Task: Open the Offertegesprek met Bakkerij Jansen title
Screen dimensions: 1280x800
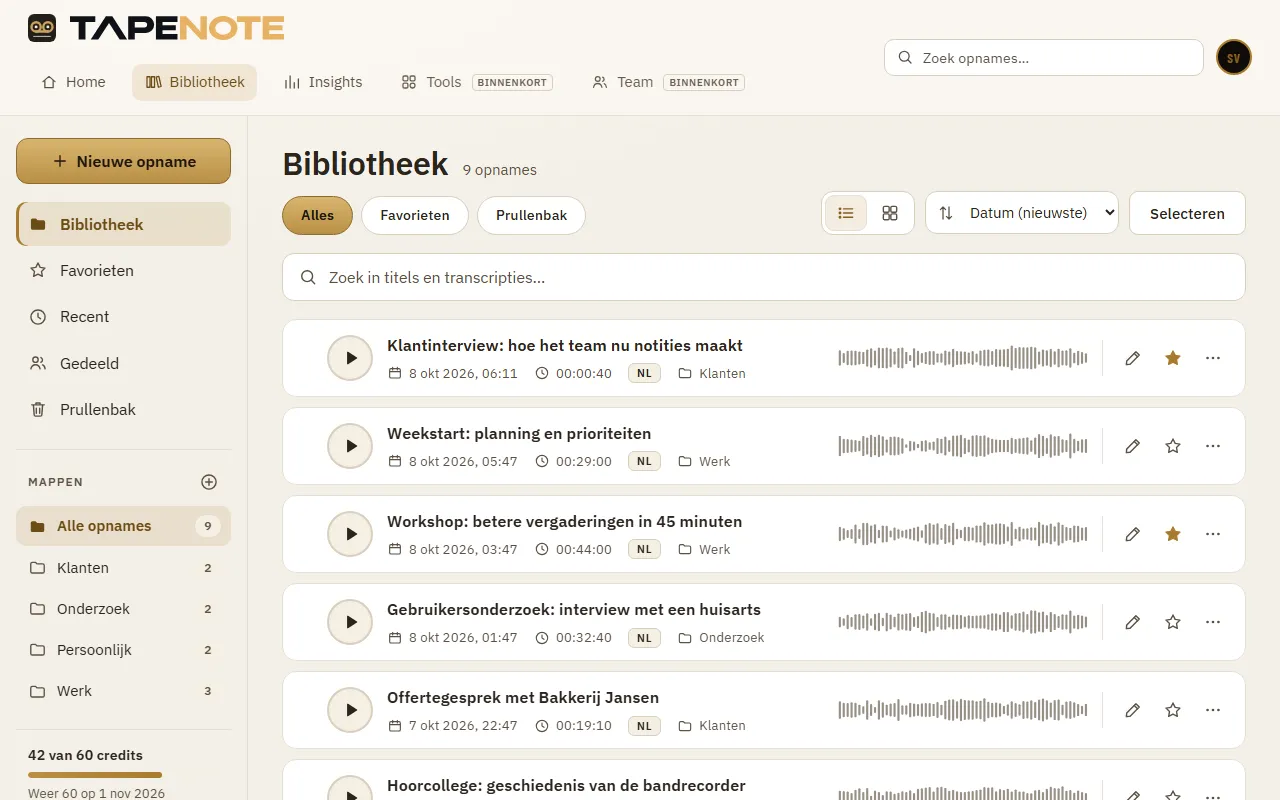Action: click(523, 698)
